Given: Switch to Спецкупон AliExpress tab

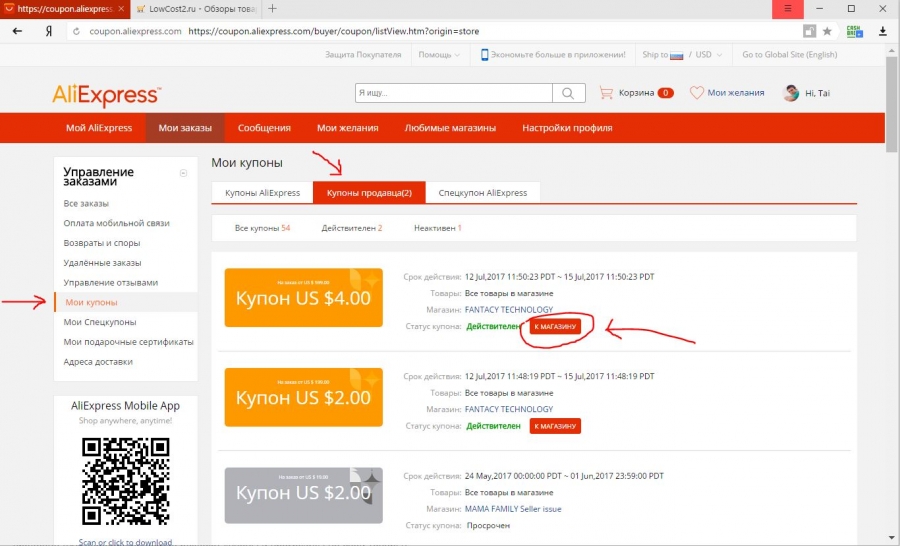Looking at the screenshot, I should (x=483, y=193).
